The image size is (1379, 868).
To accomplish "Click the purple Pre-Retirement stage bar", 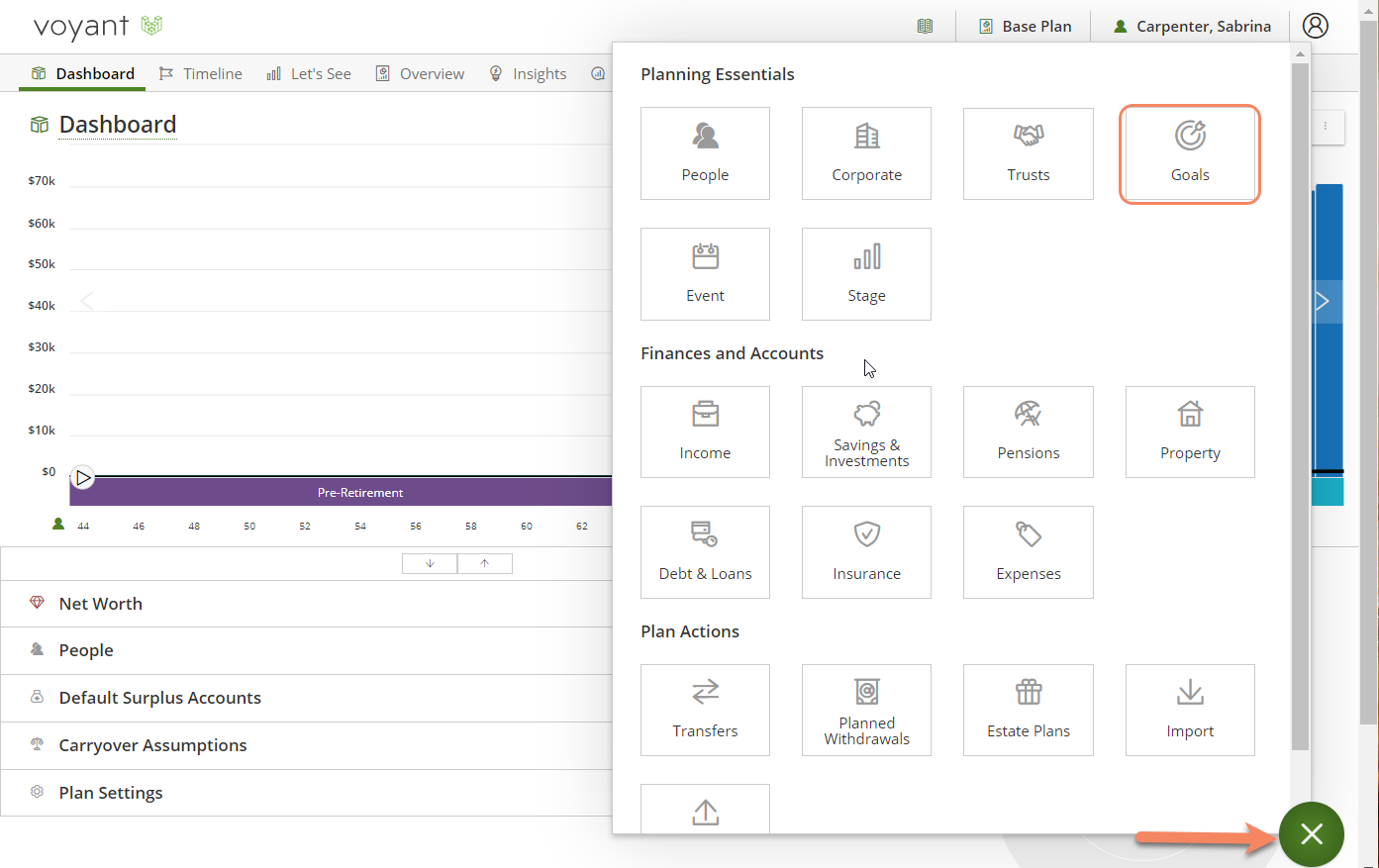I will point(359,492).
